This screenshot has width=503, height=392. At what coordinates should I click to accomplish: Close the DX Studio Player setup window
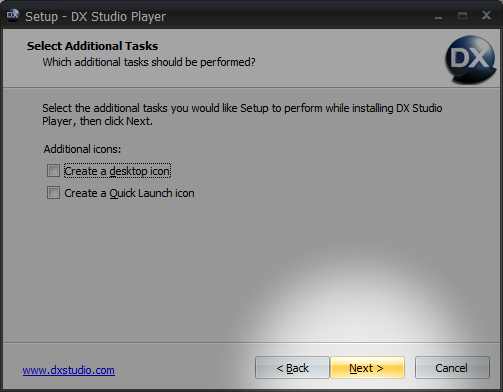click(x=486, y=16)
